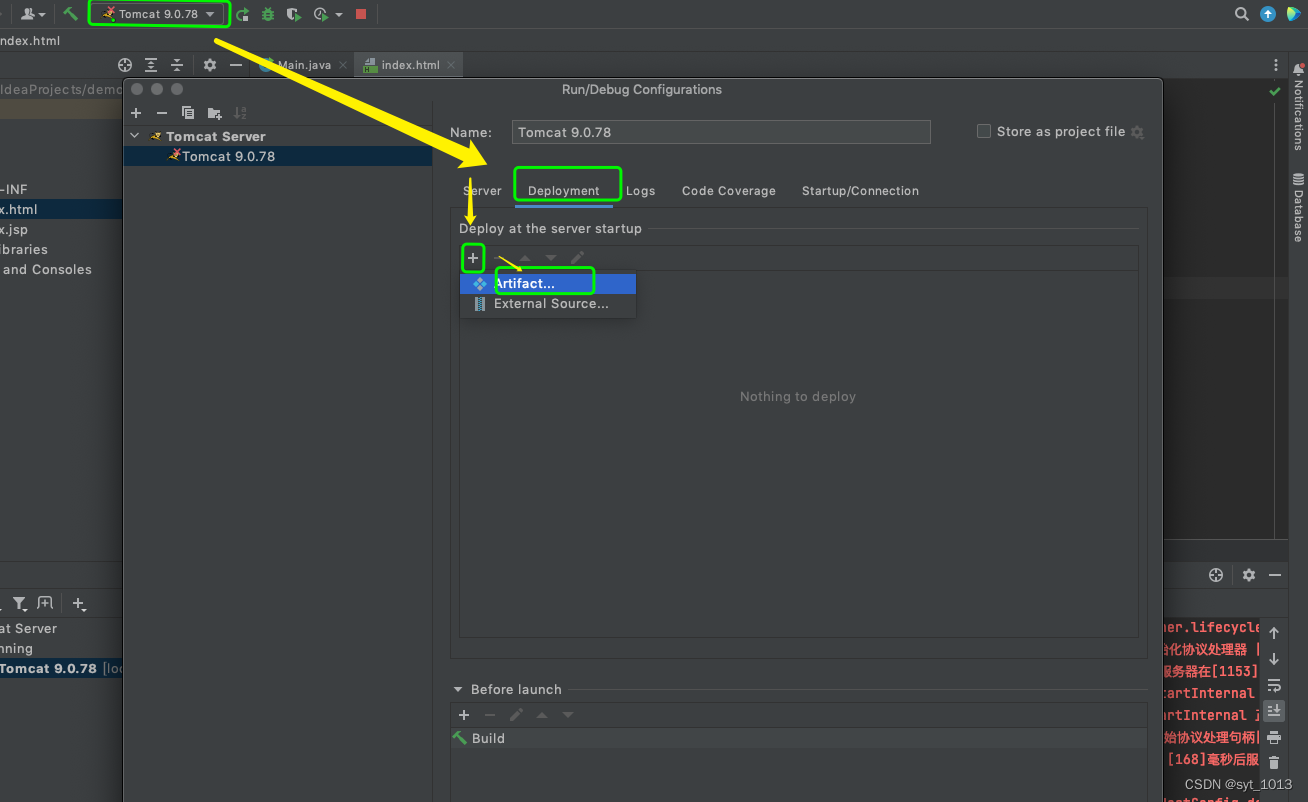Click the Before launch move down arrow
The width and height of the screenshot is (1308, 802).
click(568, 715)
